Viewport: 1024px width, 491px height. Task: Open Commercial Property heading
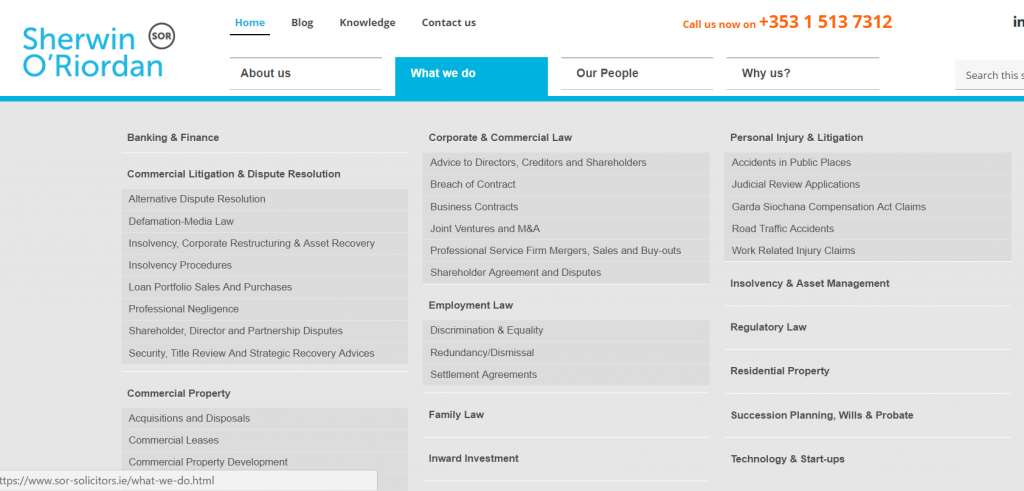pyautogui.click(x=179, y=394)
